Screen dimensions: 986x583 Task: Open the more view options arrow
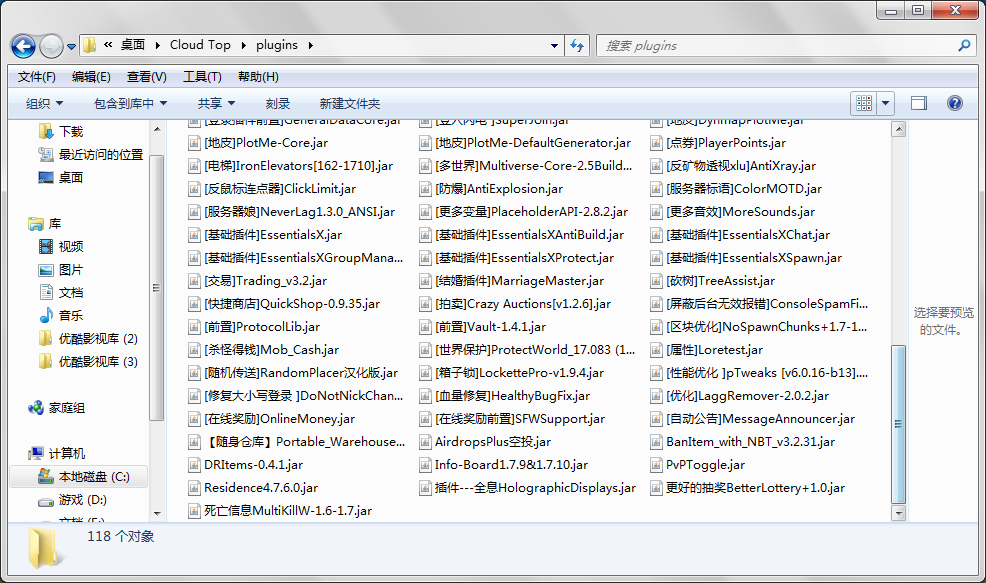[x=885, y=103]
